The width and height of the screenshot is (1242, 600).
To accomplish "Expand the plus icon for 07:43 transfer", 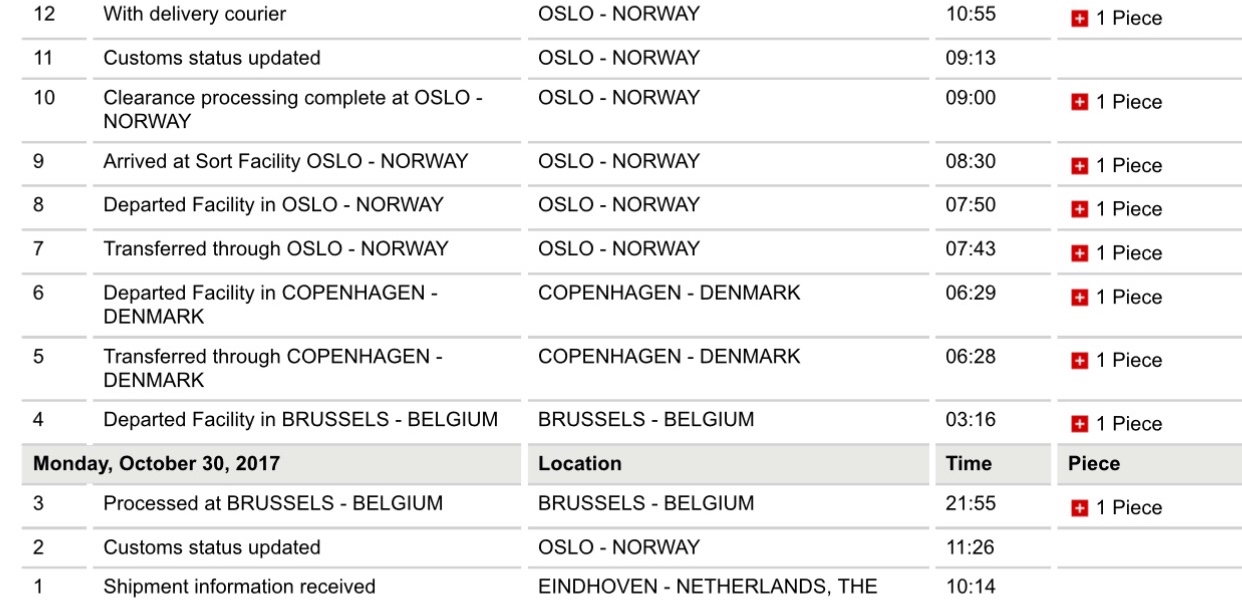I will tap(1081, 254).
